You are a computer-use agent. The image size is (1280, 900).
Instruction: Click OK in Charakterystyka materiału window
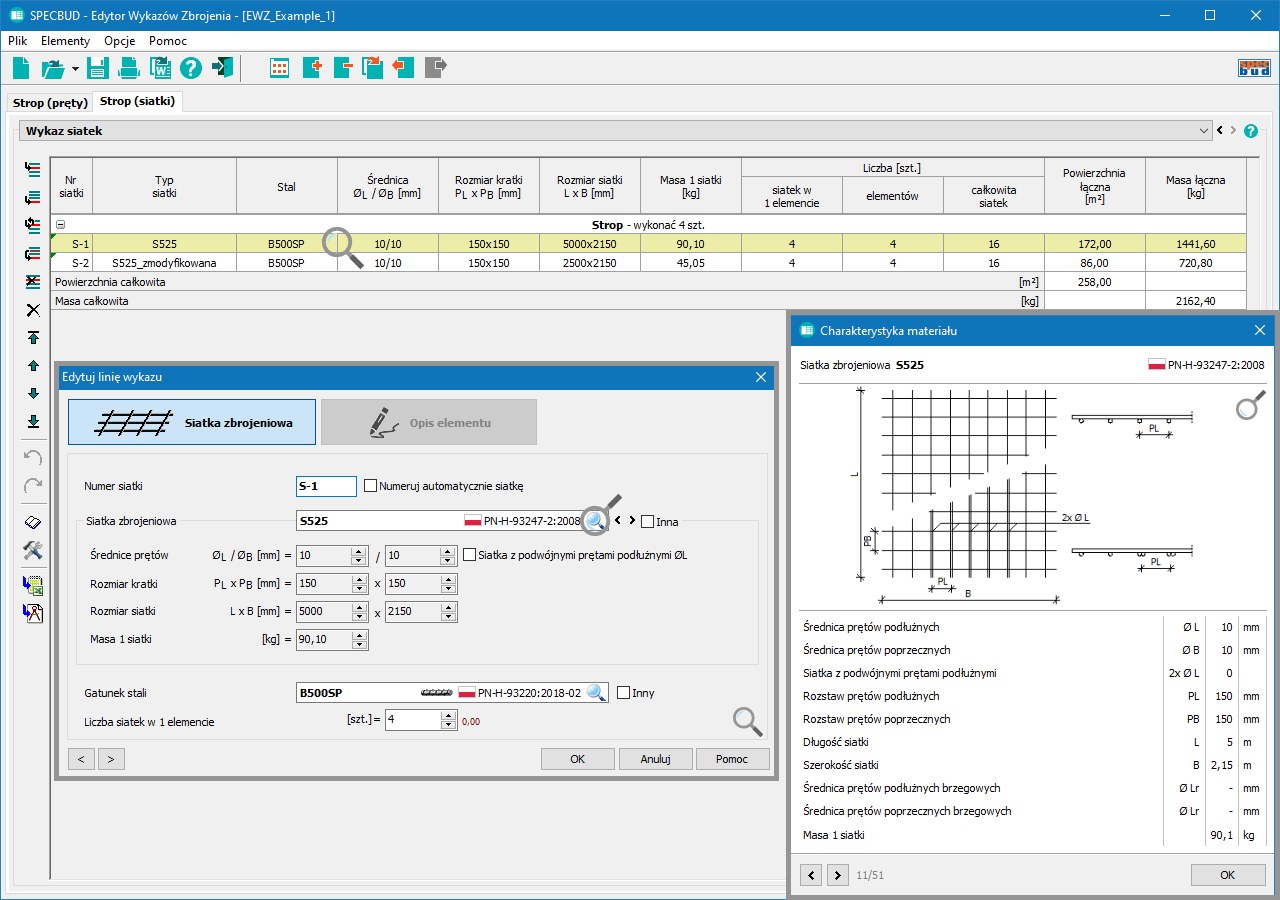coord(1227,875)
